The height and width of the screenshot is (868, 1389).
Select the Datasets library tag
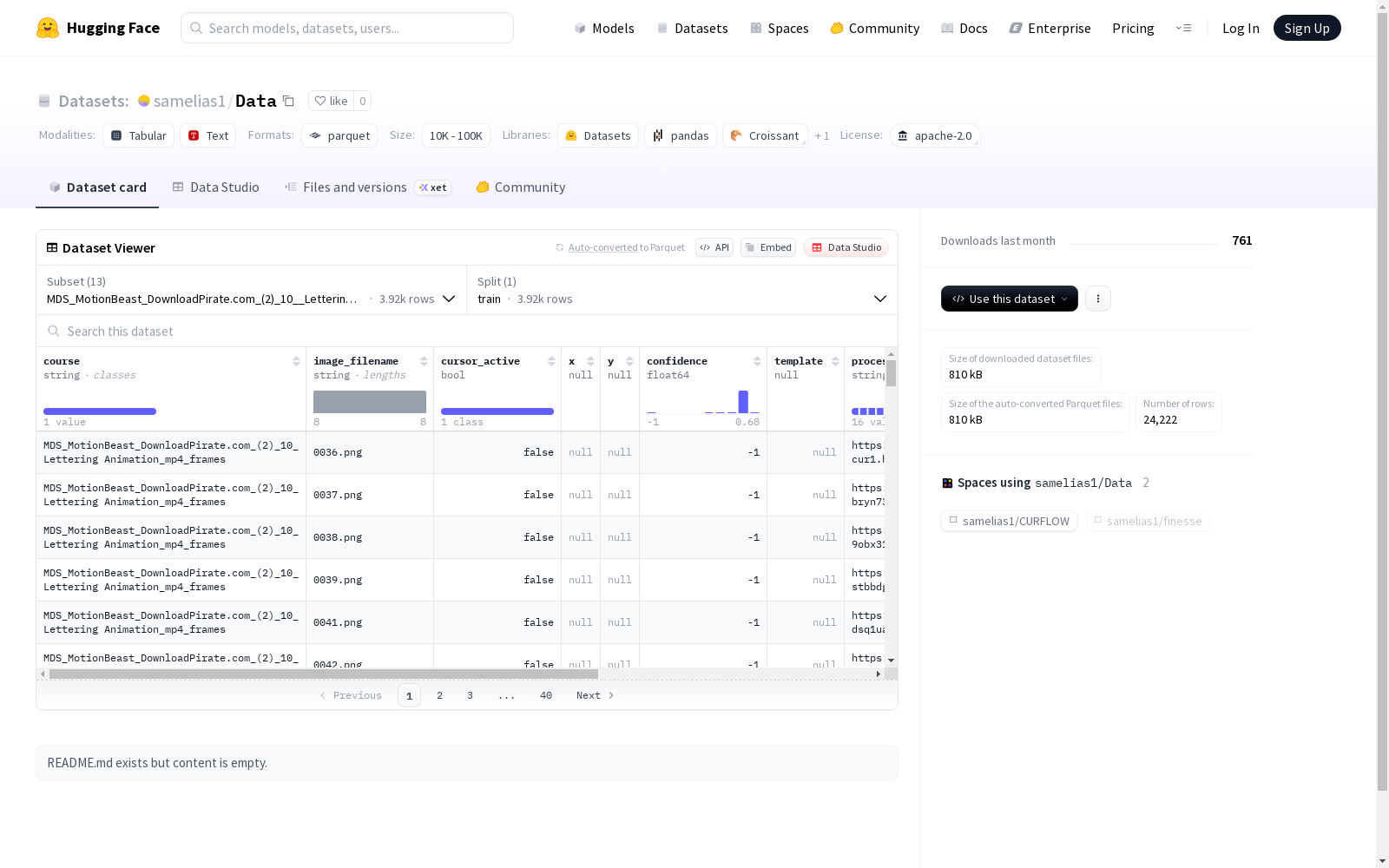point(598,135)
